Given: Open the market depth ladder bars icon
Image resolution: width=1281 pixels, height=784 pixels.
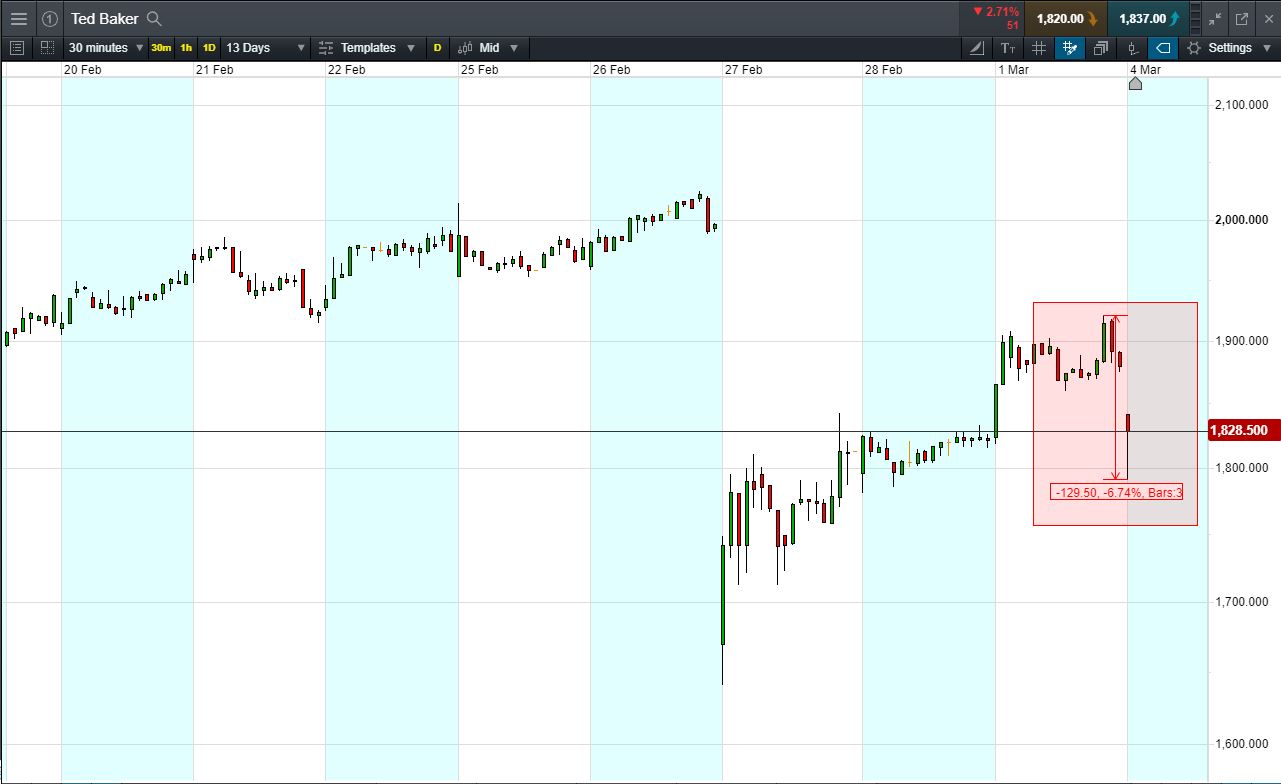Looking at the screenshot, I should point(1197,18).
